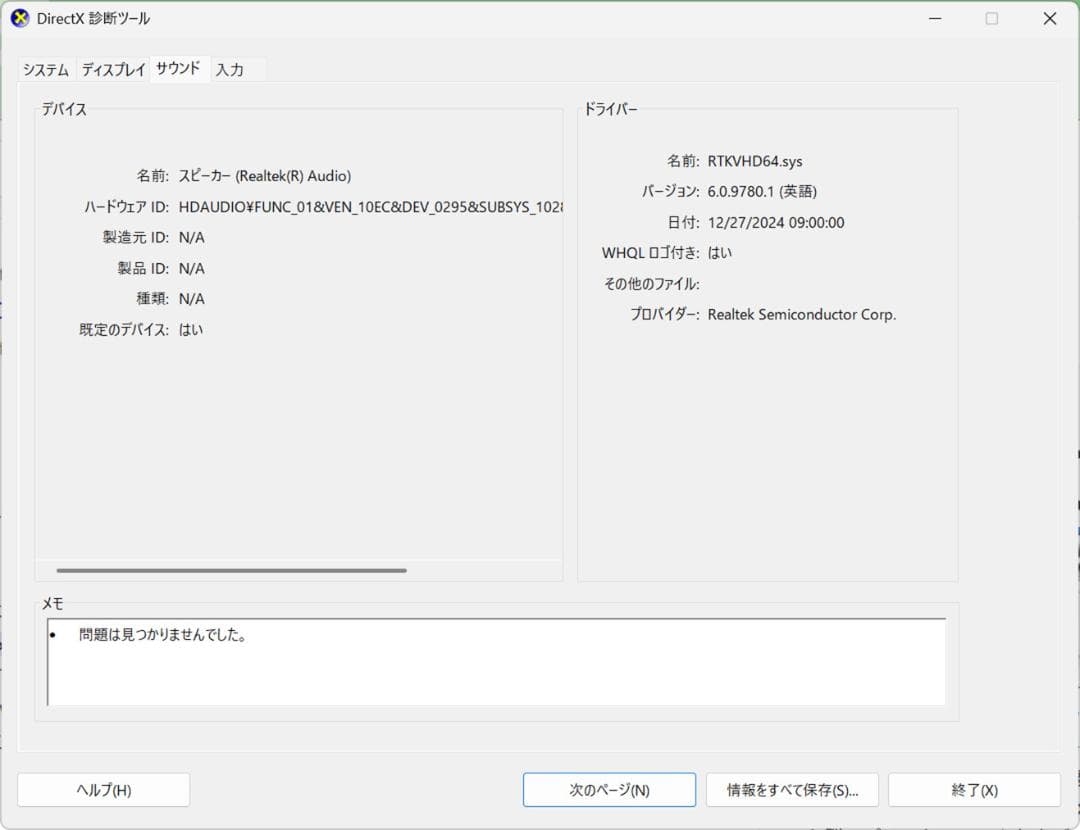Click the 次のページ(N) button

[609, 789]
